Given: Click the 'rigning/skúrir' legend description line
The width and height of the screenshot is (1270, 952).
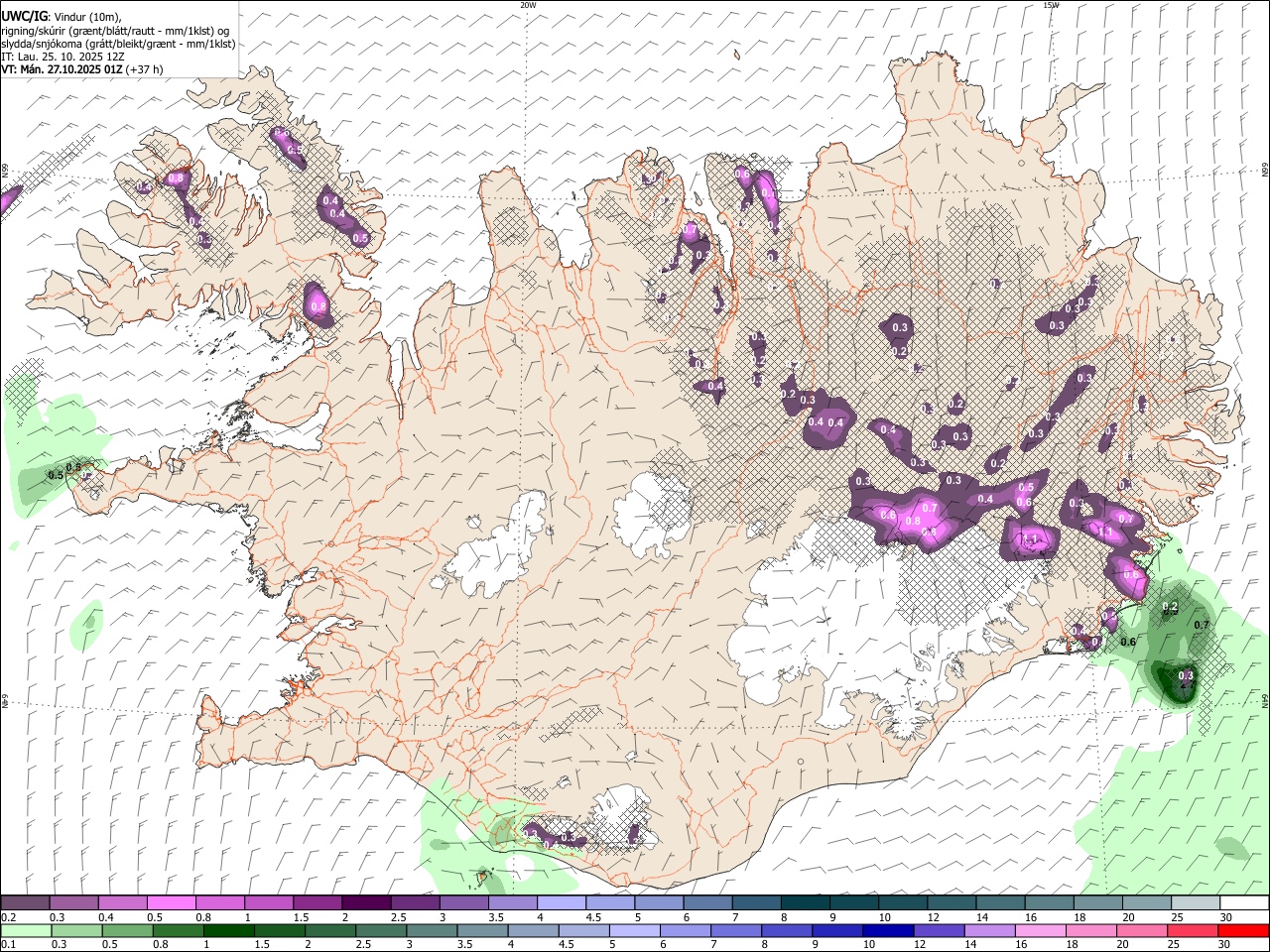Looking at the screenshot, I should coord(115,31).
